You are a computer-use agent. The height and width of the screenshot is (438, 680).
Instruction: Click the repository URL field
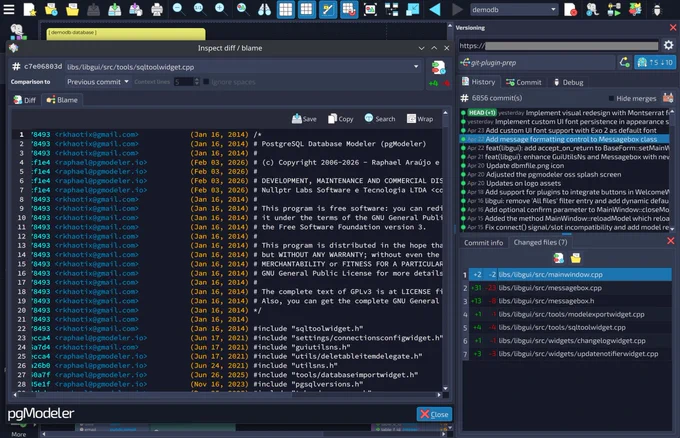[x=559, y=45]
